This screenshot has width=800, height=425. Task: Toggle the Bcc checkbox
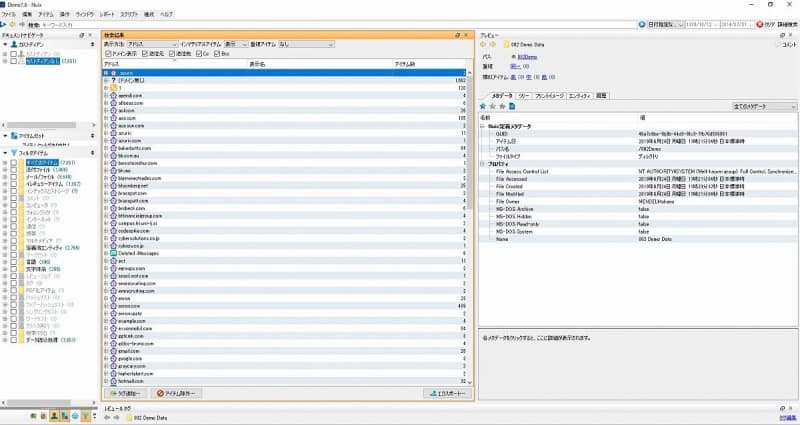[217, 54]
